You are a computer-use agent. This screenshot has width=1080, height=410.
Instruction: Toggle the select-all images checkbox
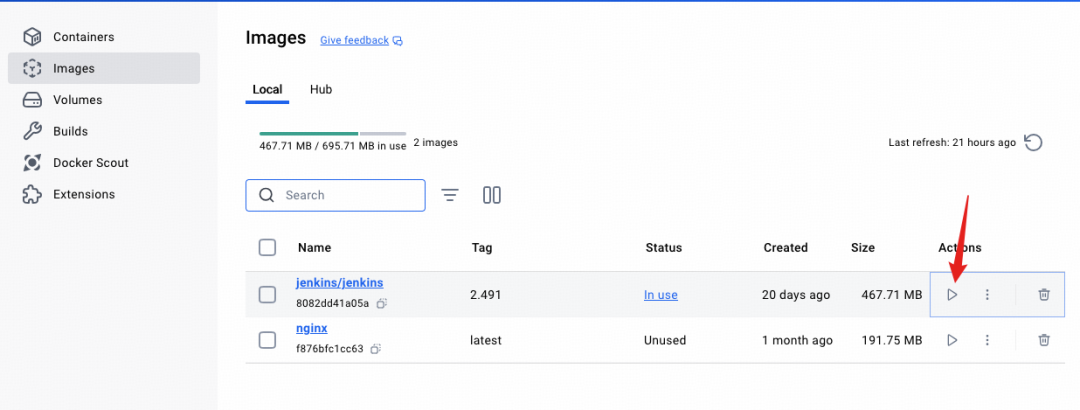tap(267, 247)
